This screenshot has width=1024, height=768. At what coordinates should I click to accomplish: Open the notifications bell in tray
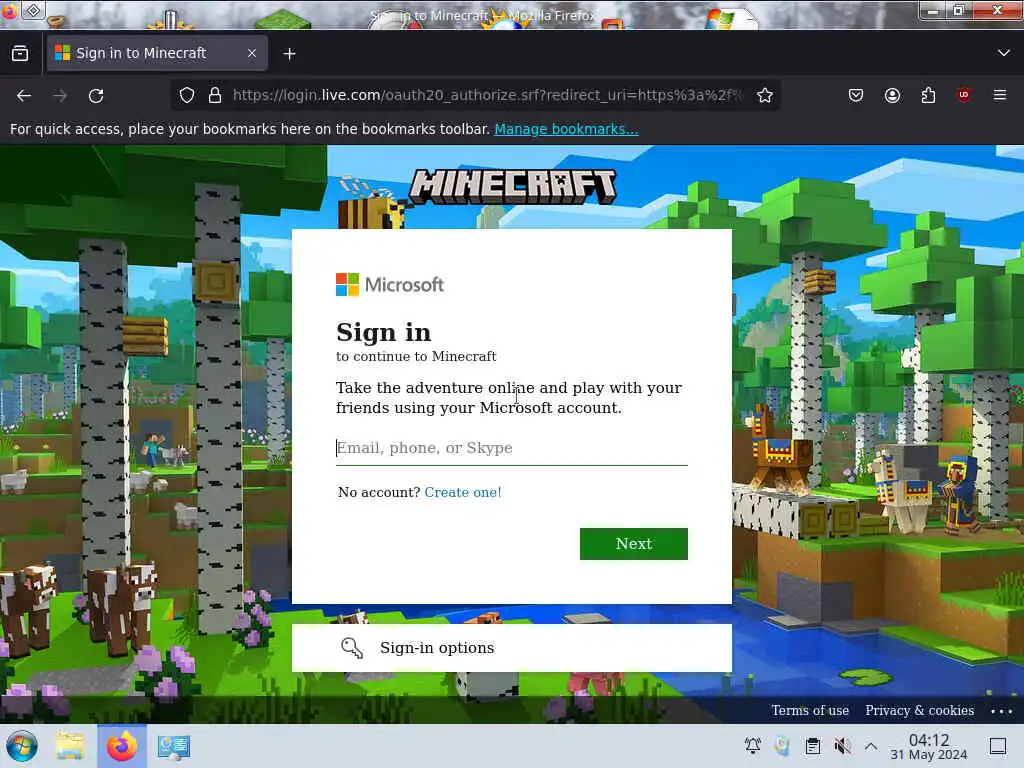[x=752, y=746]
